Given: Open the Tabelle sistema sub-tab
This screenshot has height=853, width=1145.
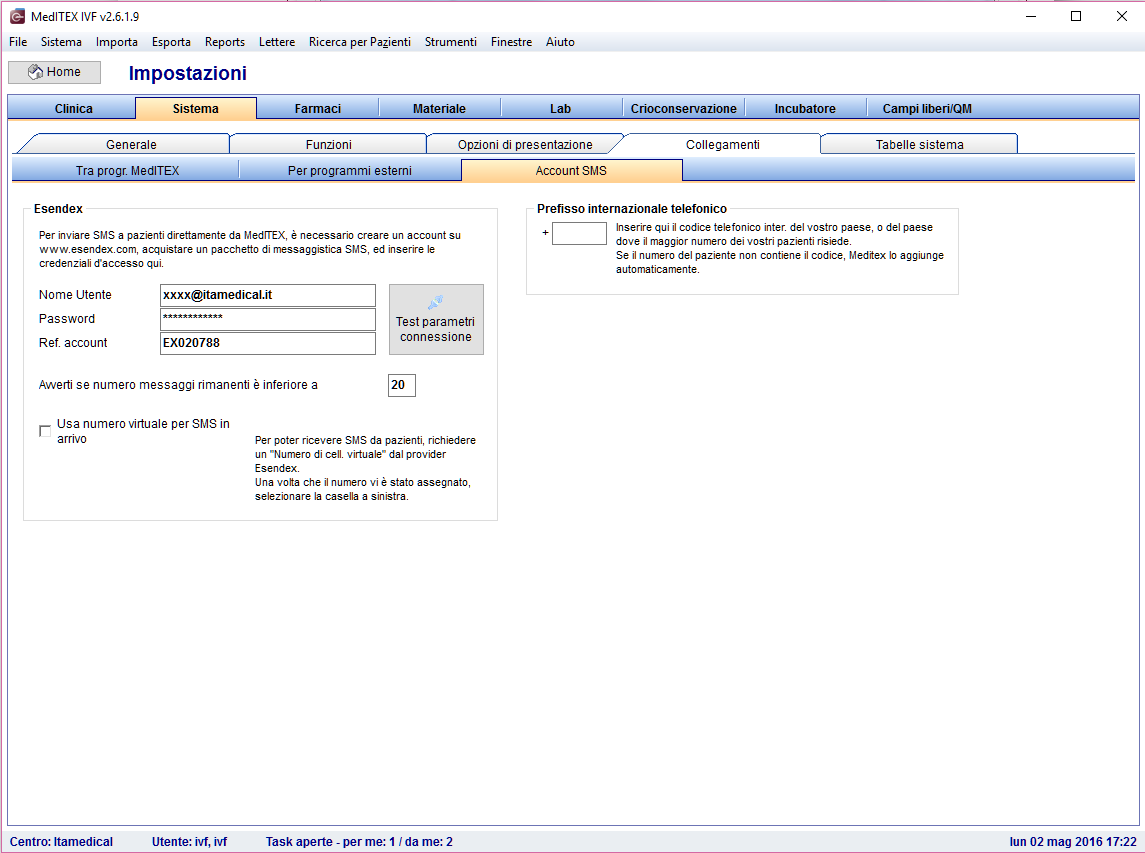Looking at the screenshot, I should coord(919,144).
